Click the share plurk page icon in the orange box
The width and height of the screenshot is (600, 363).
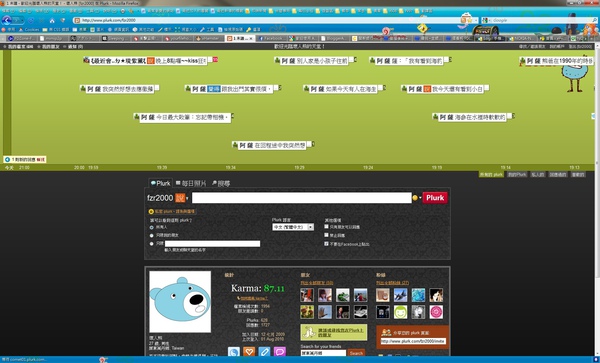point(386,333)
